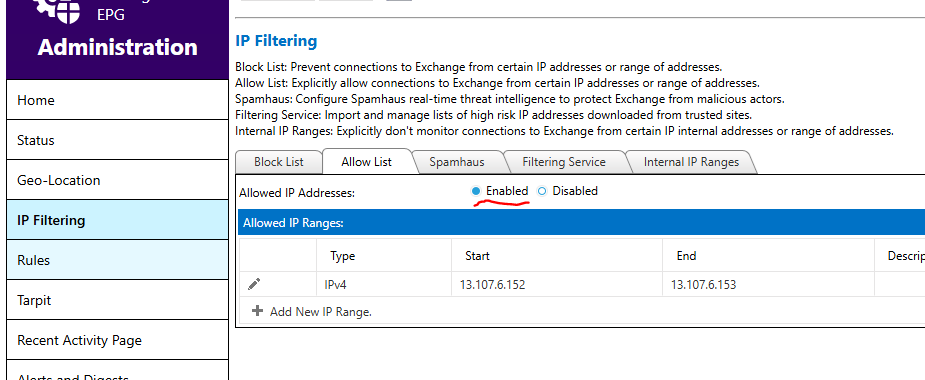This screenshot has height=380, width=925.
Task: Click the EPG logo in the header
Action: [x=57, y=9]
